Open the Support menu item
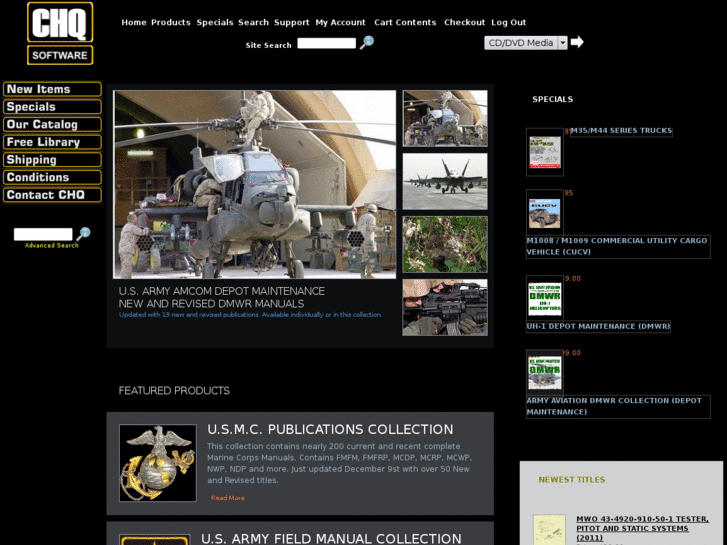The width and height of the screenshot is (727, 545). pyautogui.click(x=292, y=22)
